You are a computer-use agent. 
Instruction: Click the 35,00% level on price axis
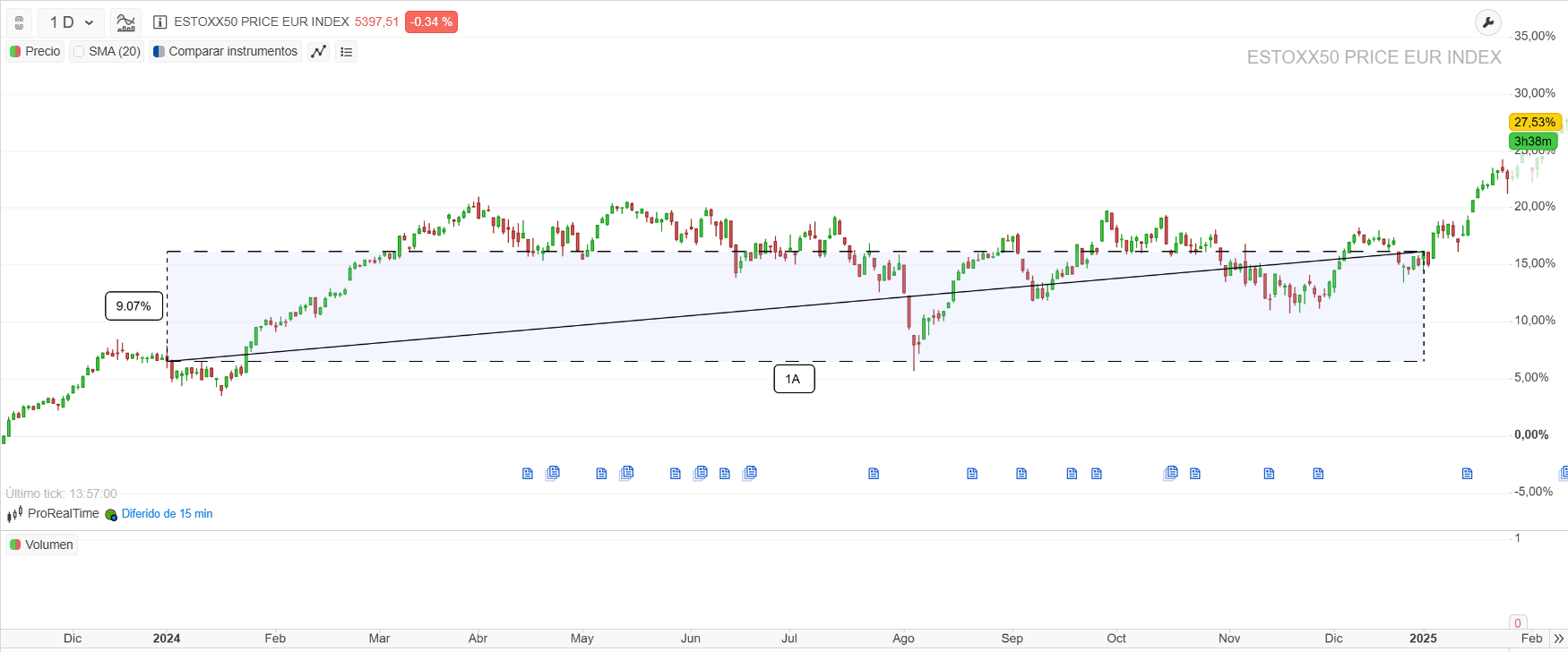[1535, 36]
